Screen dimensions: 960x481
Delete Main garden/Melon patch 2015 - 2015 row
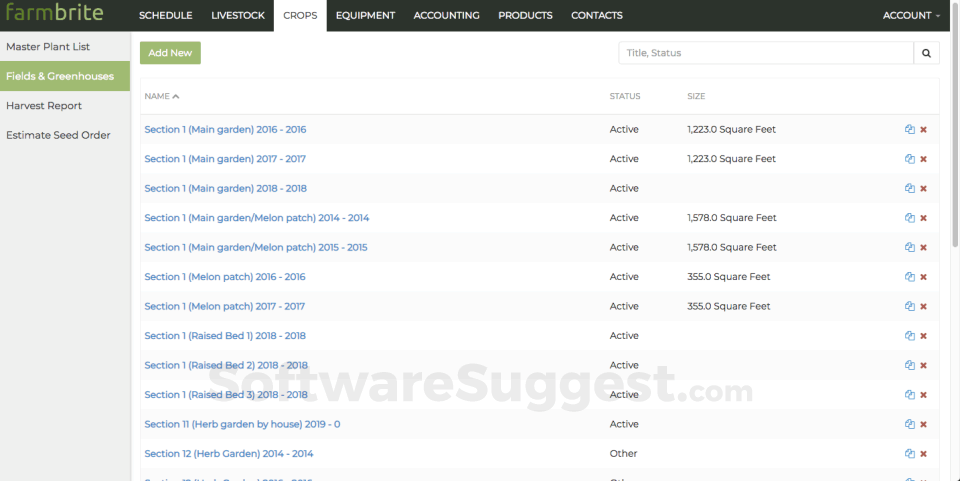pos(923,247)
